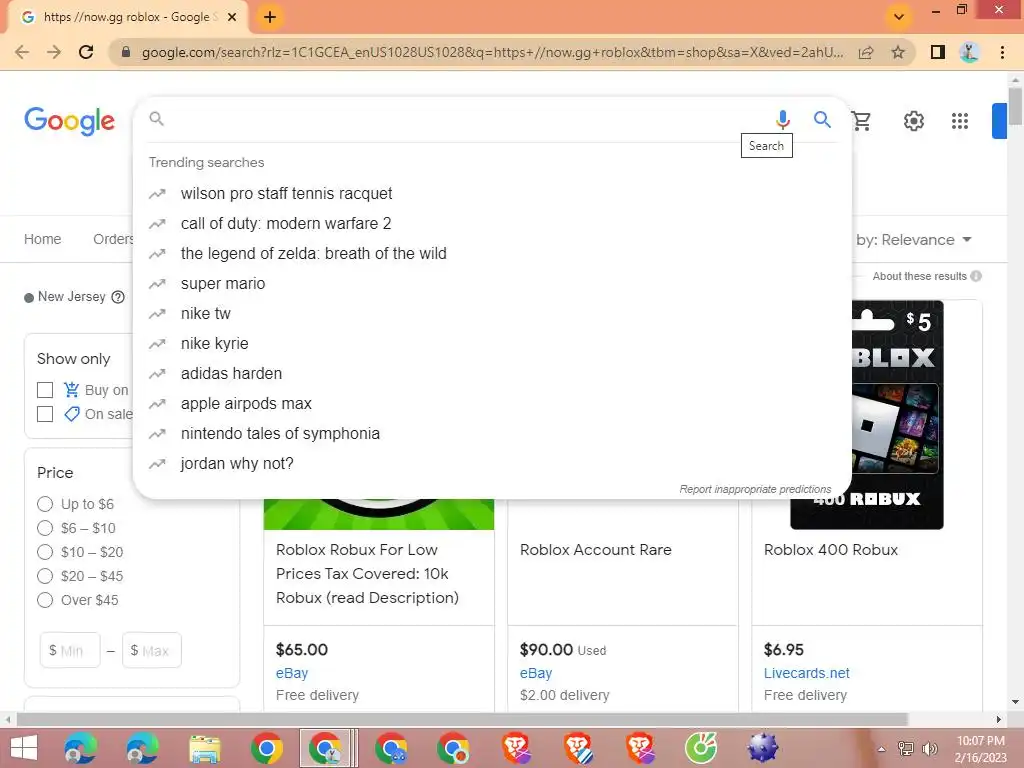Open the New Jersey location help icon
Image resolution: width=1024 pixels, height=768 pixels.
pos(118,297)
